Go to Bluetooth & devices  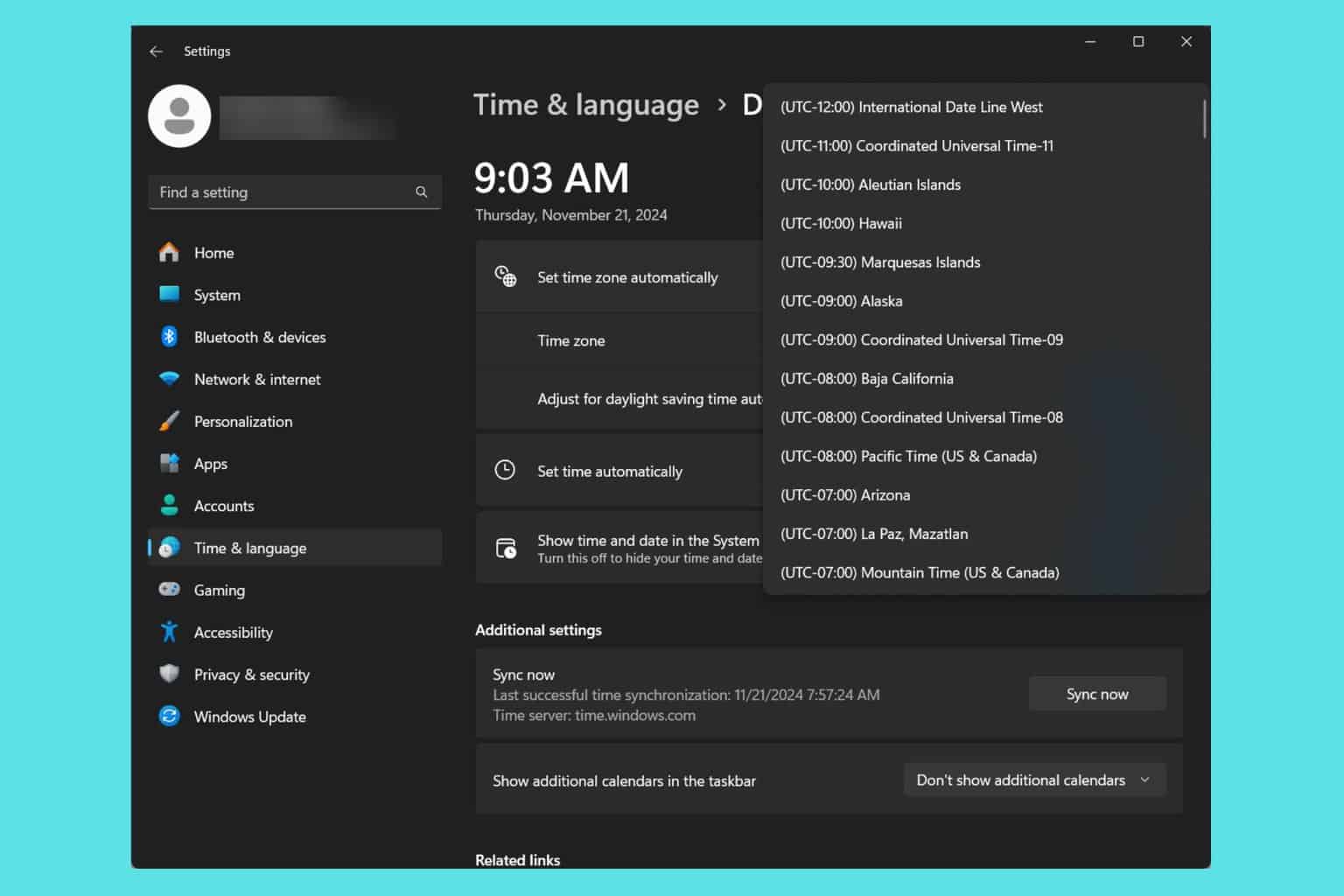coord(295,337)
